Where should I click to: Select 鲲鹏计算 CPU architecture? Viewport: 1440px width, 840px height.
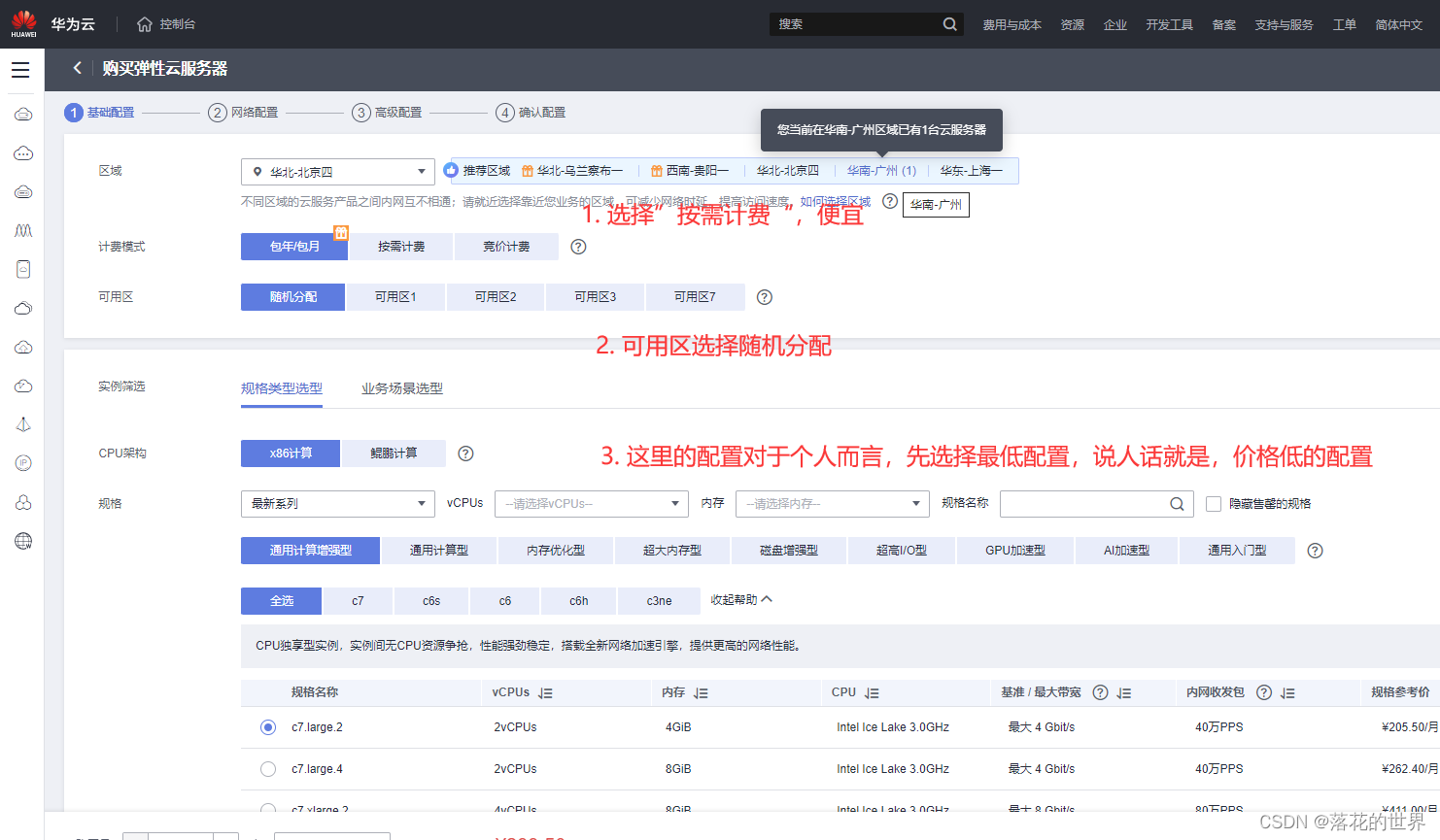(394, 454)
